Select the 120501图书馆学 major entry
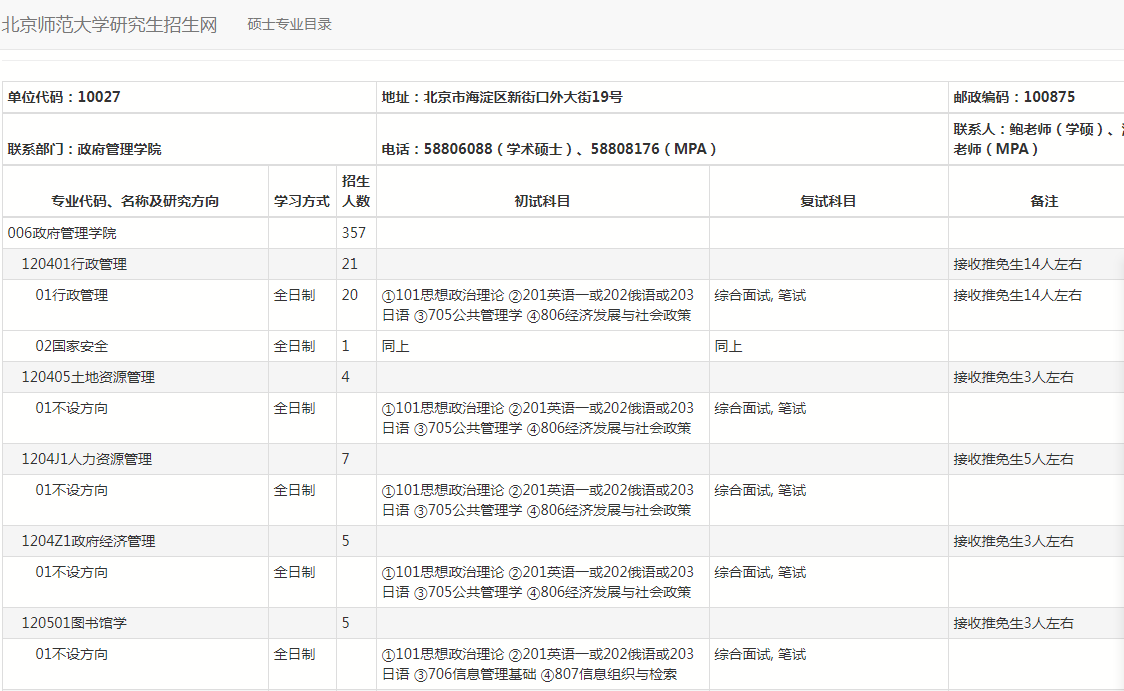 75,623
